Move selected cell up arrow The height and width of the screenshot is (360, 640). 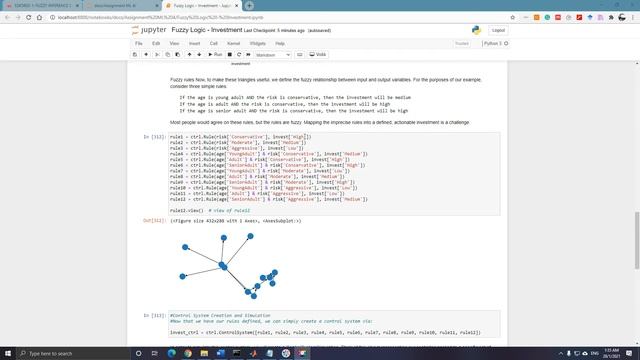click(x=189, y=54)
